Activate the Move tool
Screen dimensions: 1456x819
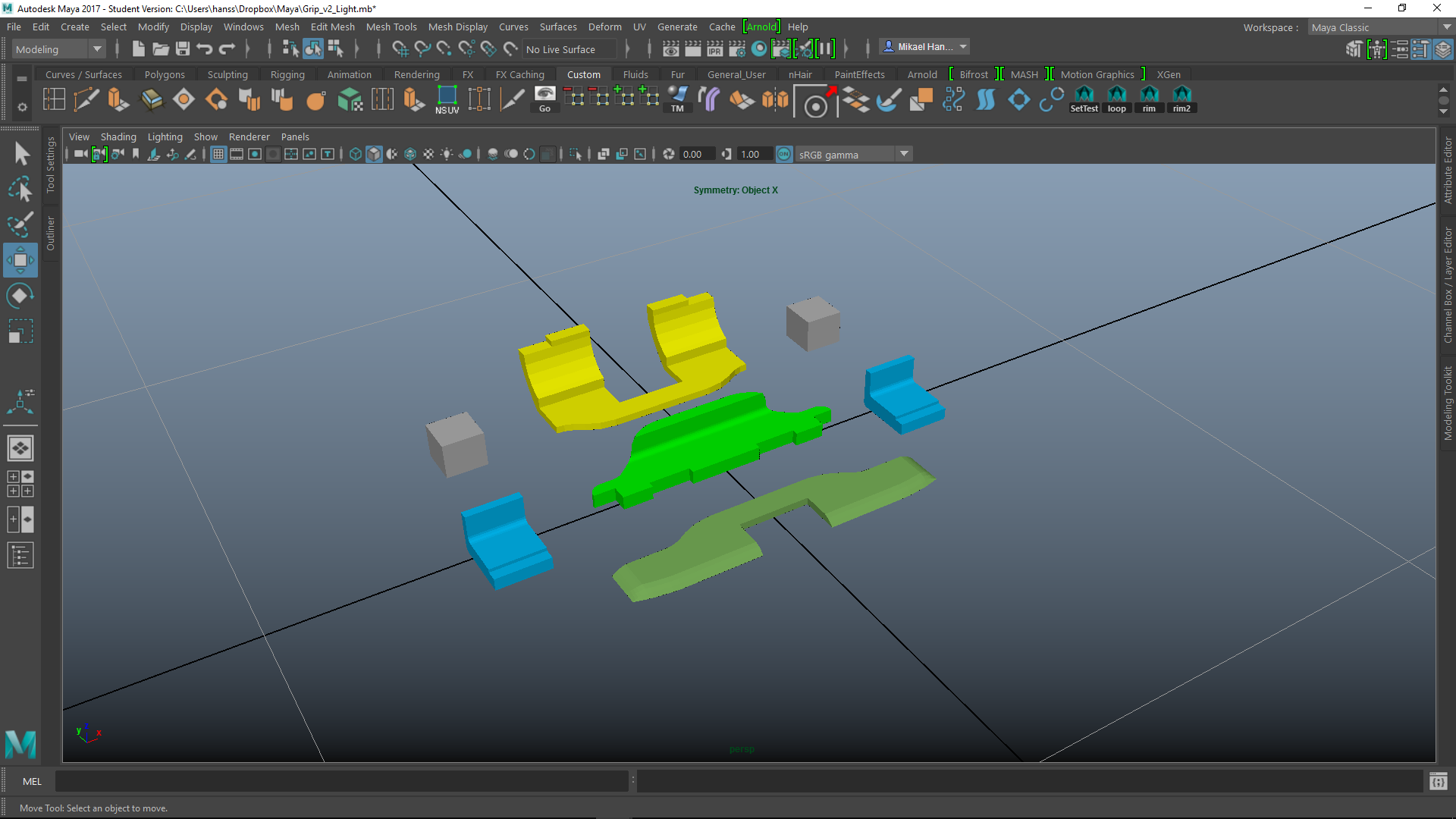point(20,260)
